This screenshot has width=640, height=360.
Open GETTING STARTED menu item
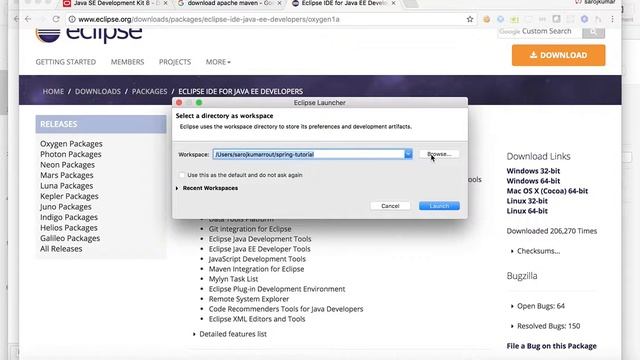click(x=66, y=62)
